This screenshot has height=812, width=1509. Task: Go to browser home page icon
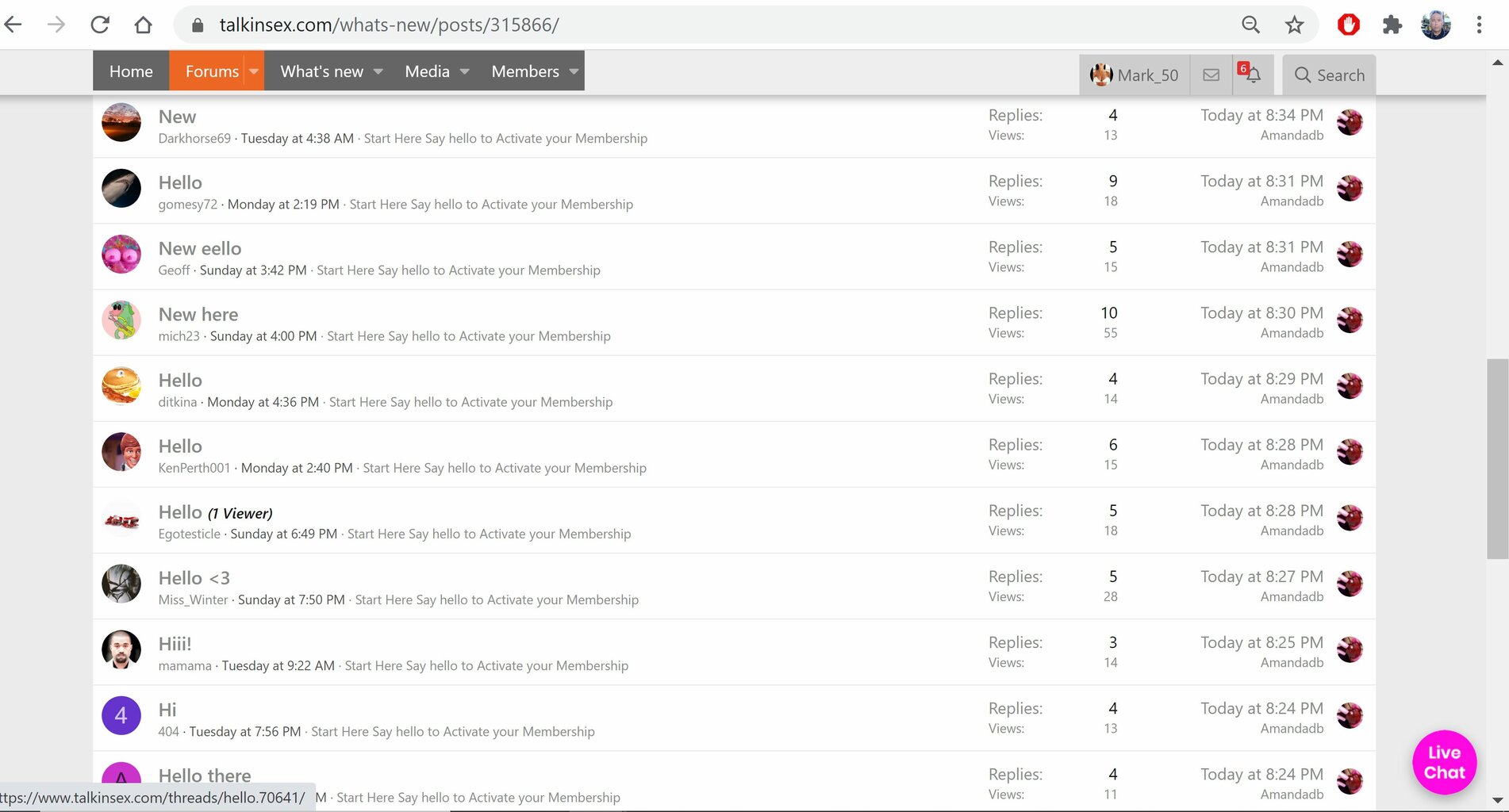tap(143, 25)
